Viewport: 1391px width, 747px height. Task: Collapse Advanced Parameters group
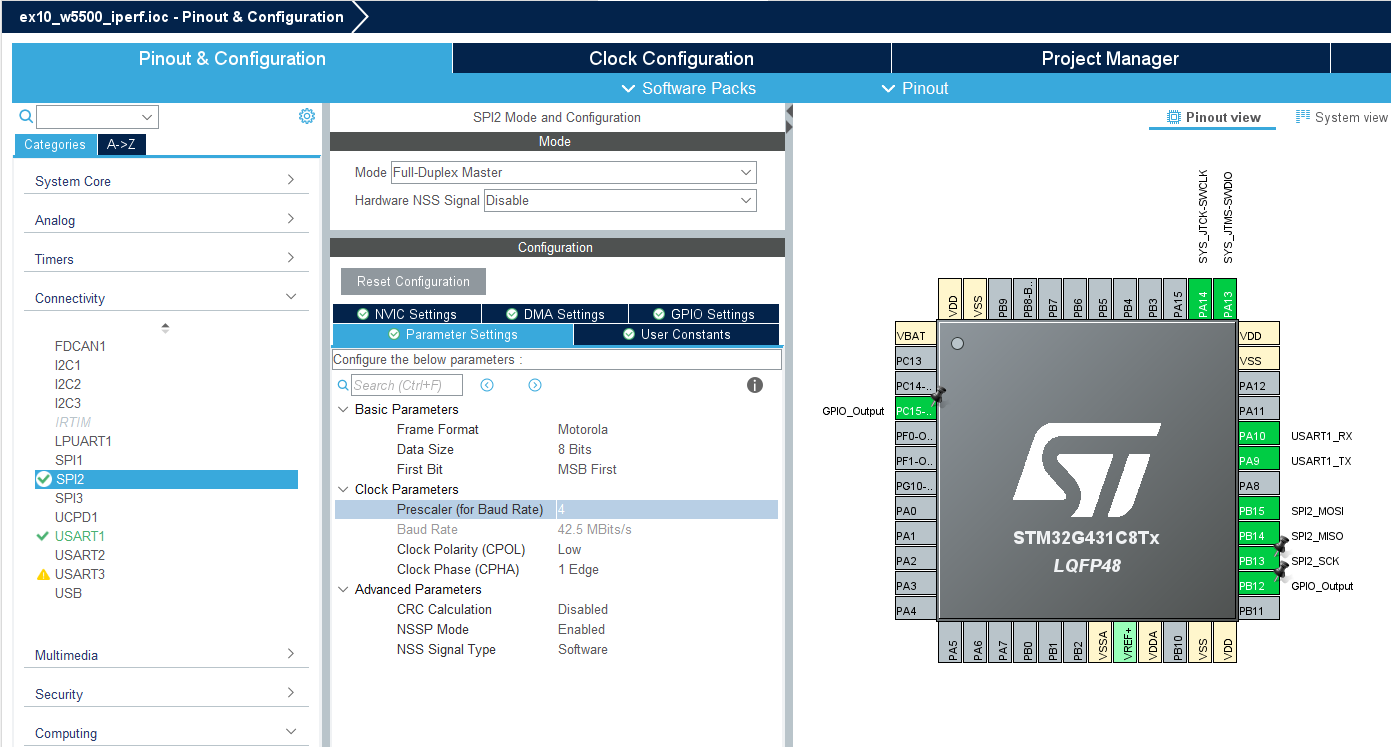343,589
